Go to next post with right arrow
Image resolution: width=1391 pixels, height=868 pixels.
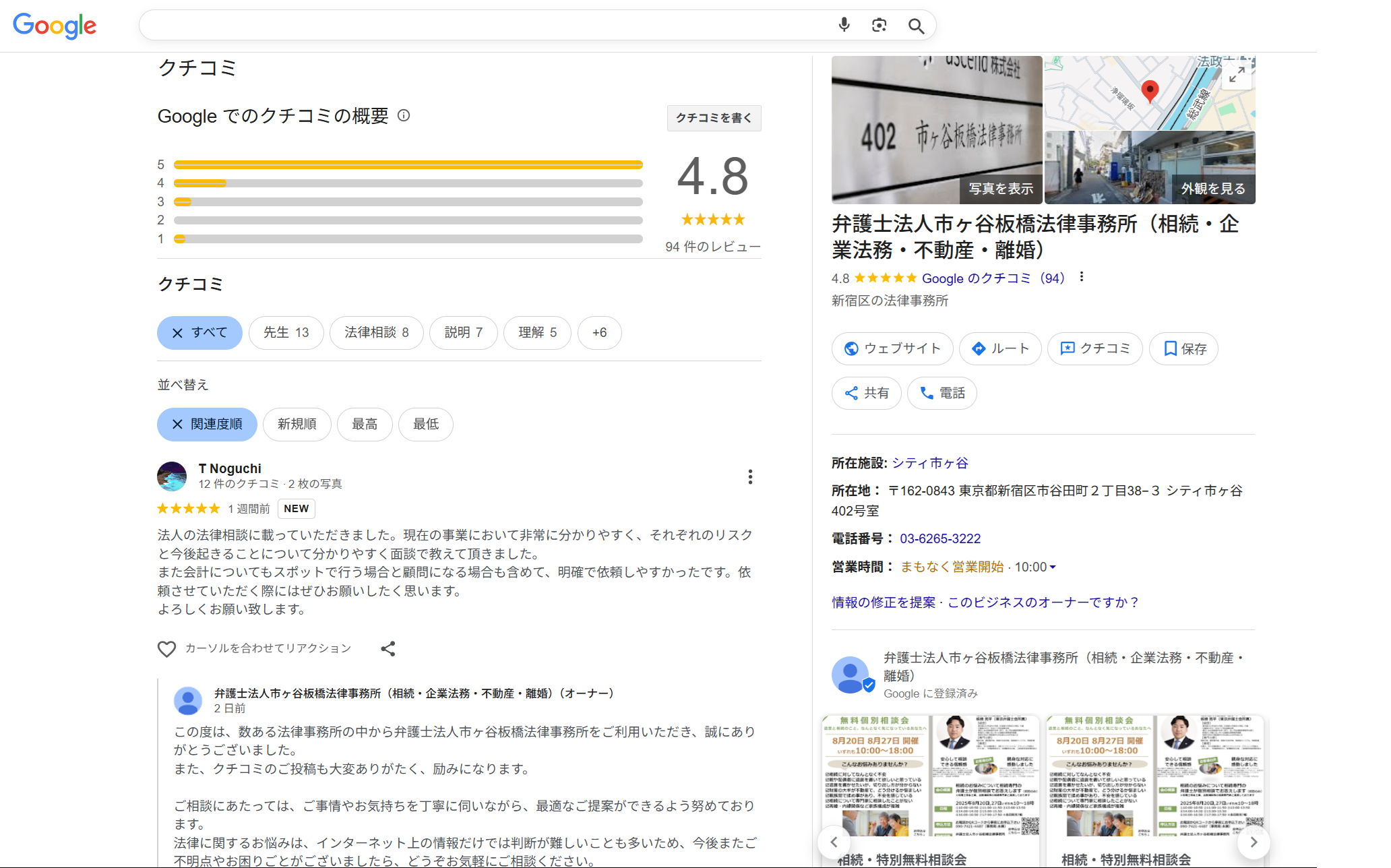coord(1254,842)
